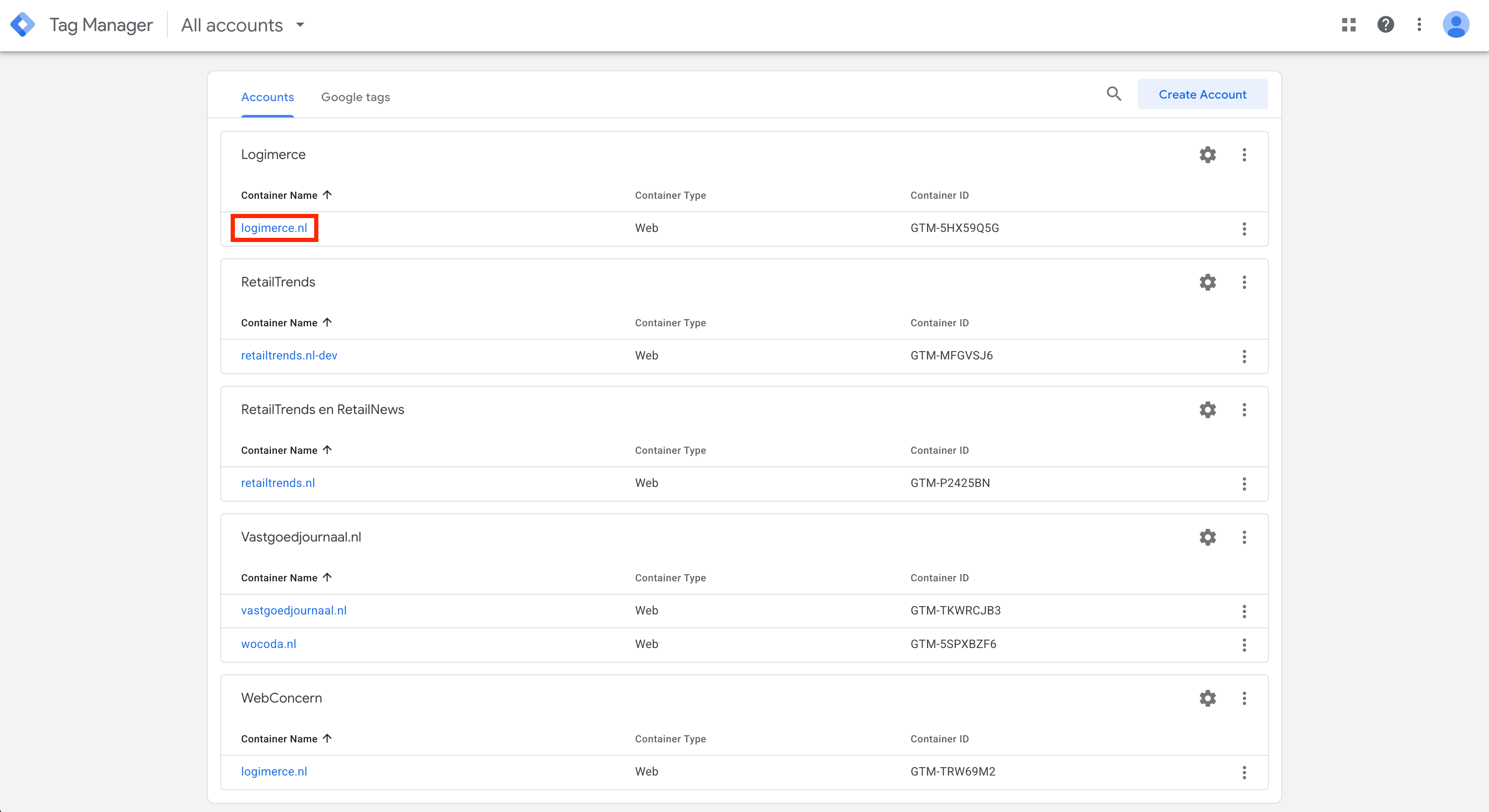Switch to the Google tags tab
The height and width of the screenshot is (812, 1489).
355,97
